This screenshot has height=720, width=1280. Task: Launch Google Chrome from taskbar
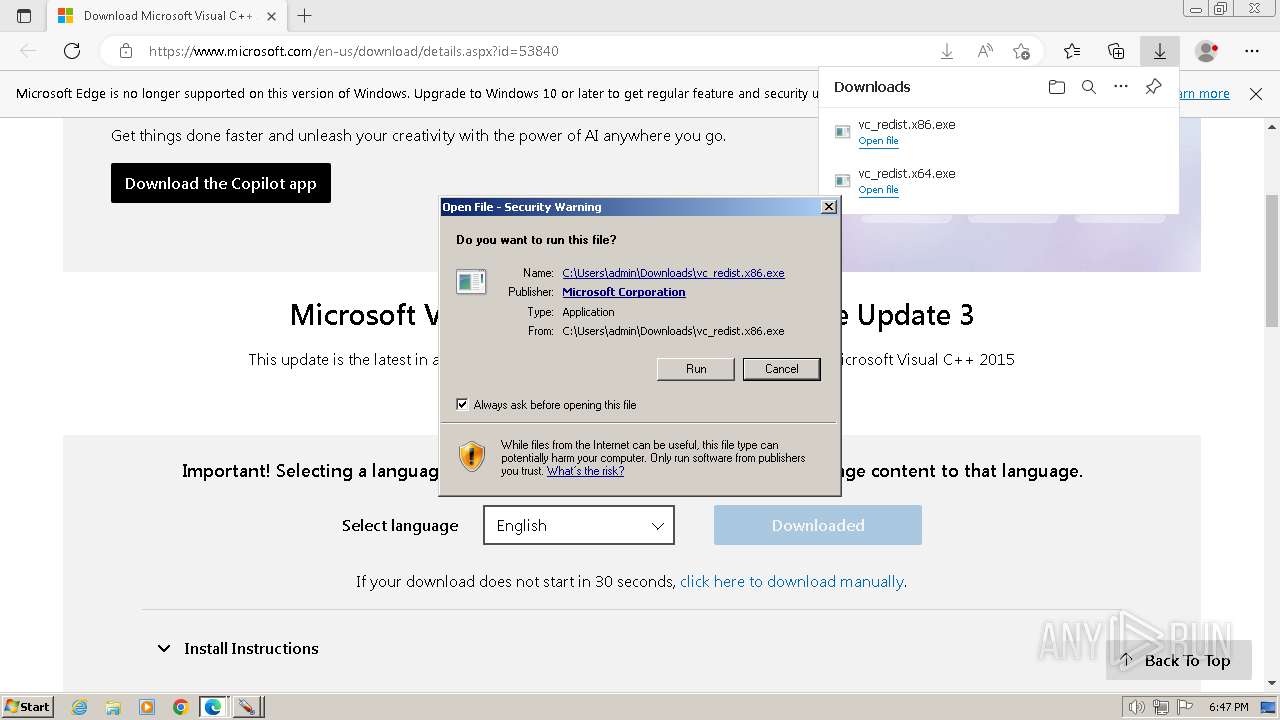point(180,707)
